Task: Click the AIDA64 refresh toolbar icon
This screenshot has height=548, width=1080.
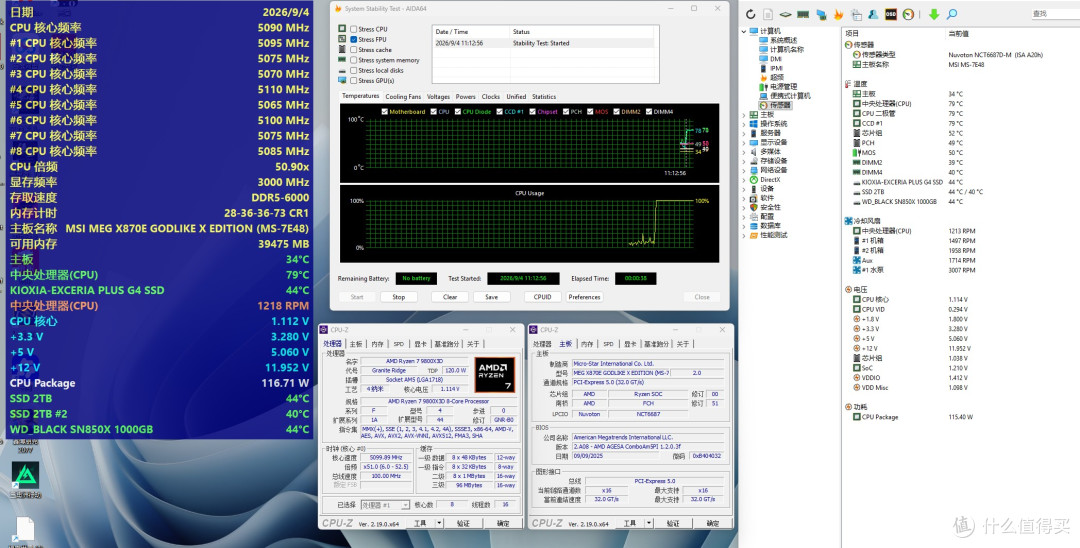Action: [x=750, y=14]
